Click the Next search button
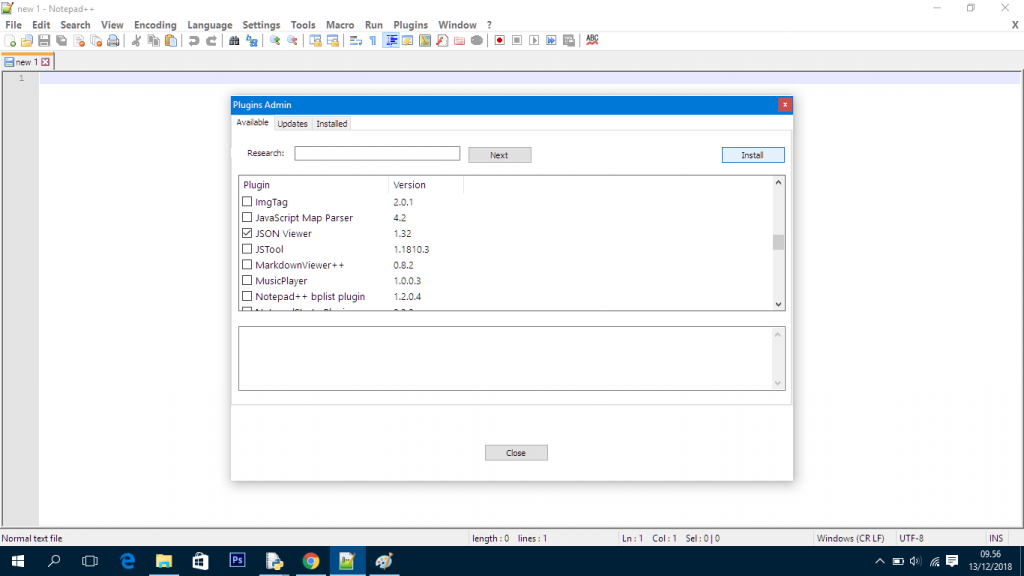The height and width of the screenshot is (576, 1024). tap(499, 155)
